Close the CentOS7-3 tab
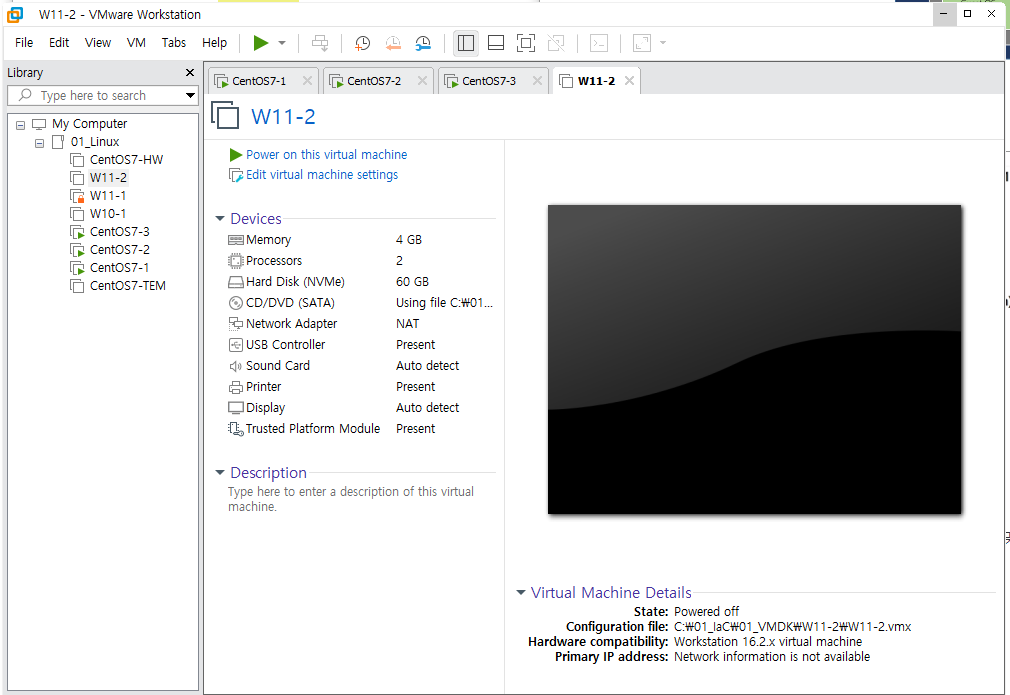Screen dimensions: 1010x695 tap(537, 81)
